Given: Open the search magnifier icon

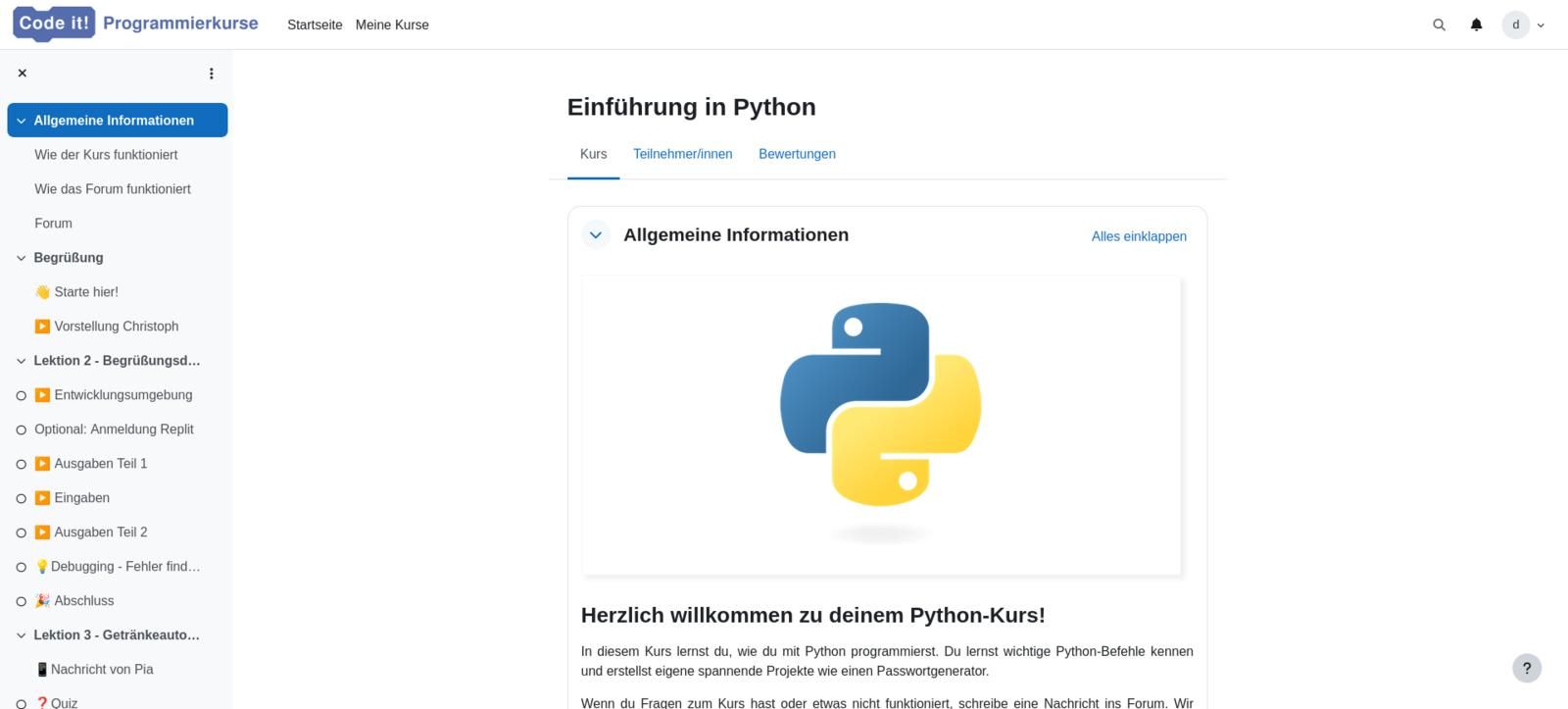Looking at the screenshot, I should 1439,25.
